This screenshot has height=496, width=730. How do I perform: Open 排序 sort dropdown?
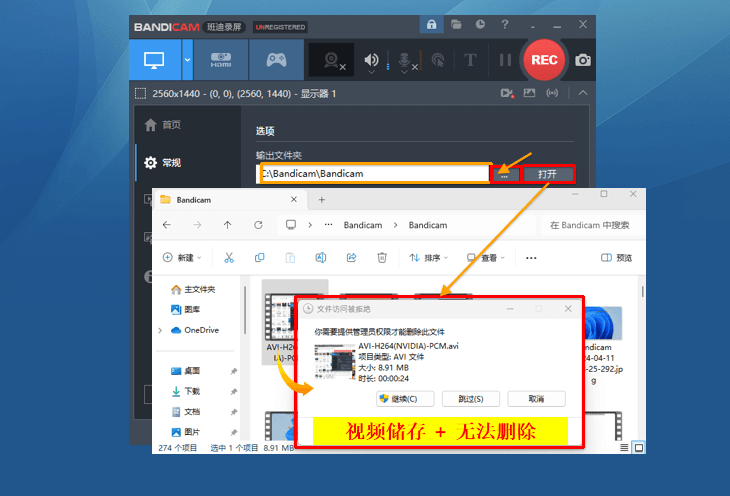(428, 258)
